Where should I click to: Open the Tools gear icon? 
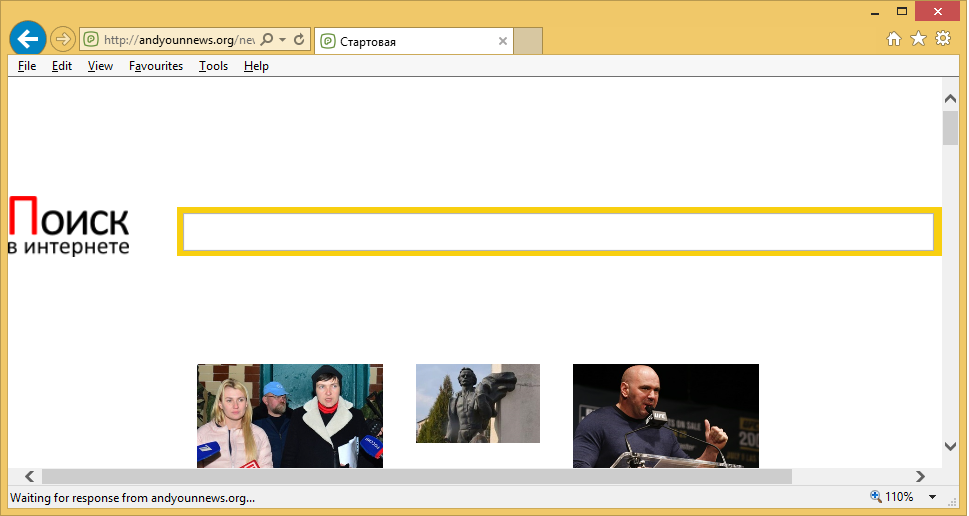(943, 39)
